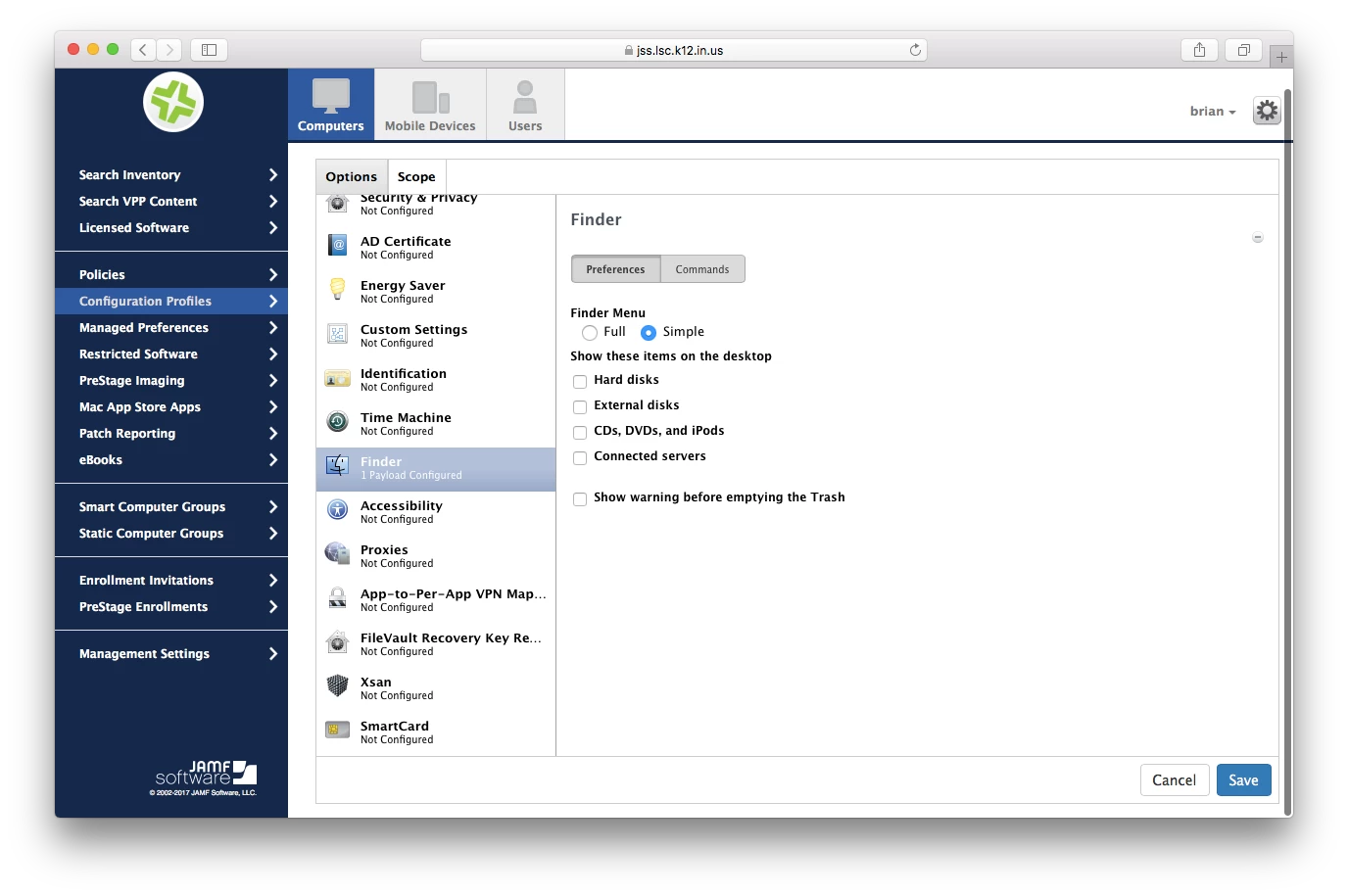The width and height of the screenshot is (1348, 896).
Task: Click the Safari back arrow
Action: [x=143, y=50]
